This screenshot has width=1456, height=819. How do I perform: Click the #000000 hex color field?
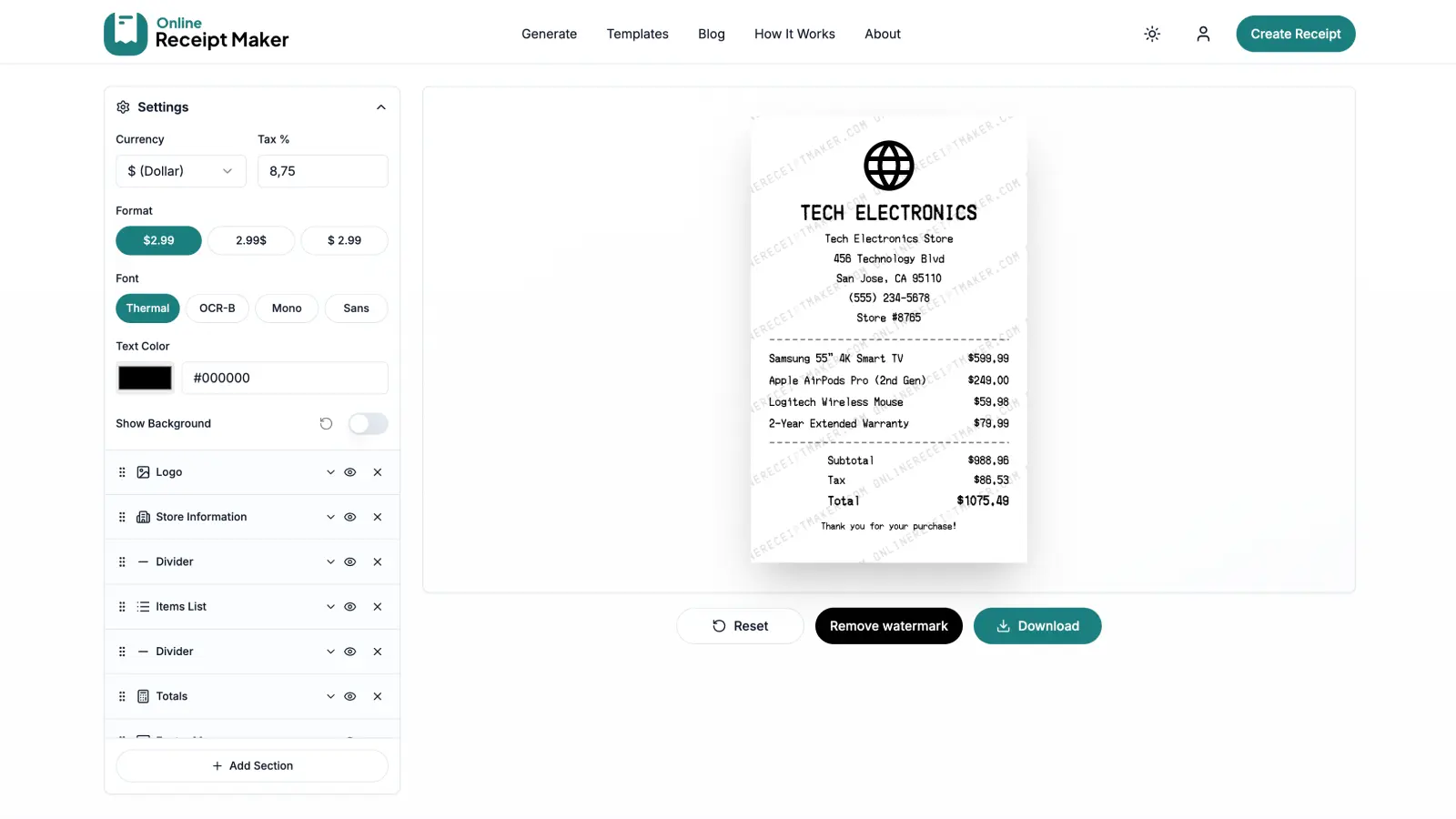pos(285,378)
